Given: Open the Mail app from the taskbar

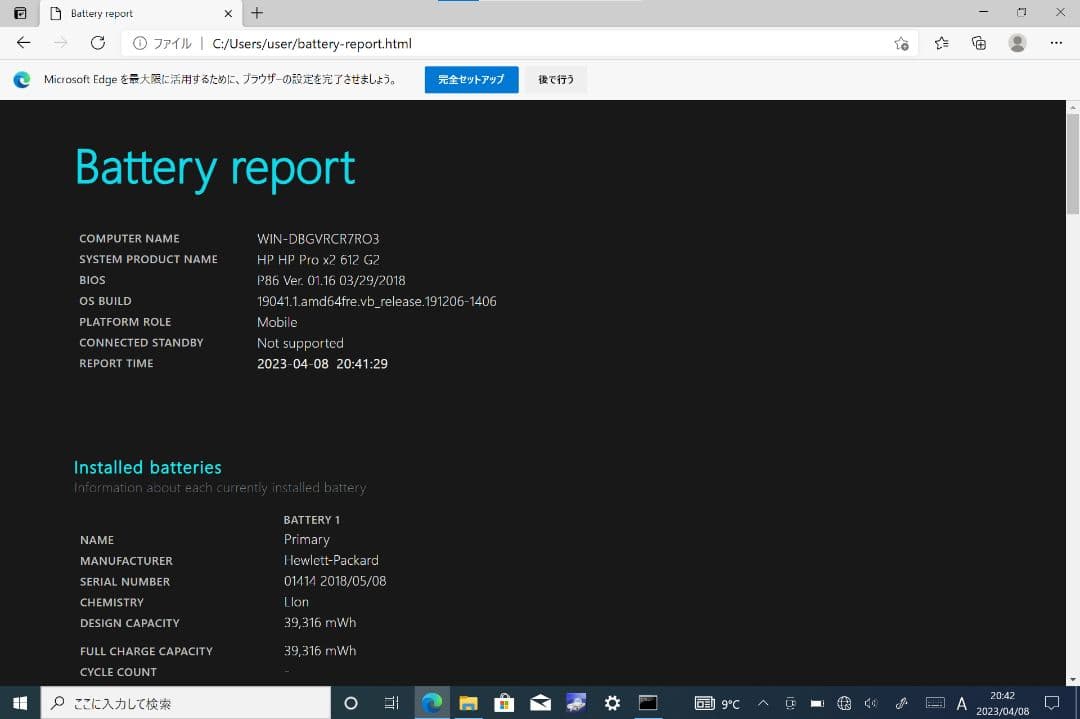Looking at the screenshot, I should pos(540,703).
